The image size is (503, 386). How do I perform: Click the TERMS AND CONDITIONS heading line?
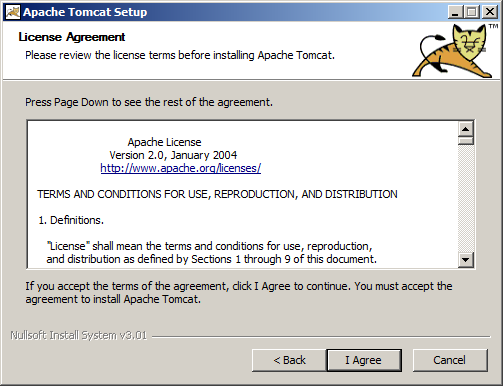(217, 194)
